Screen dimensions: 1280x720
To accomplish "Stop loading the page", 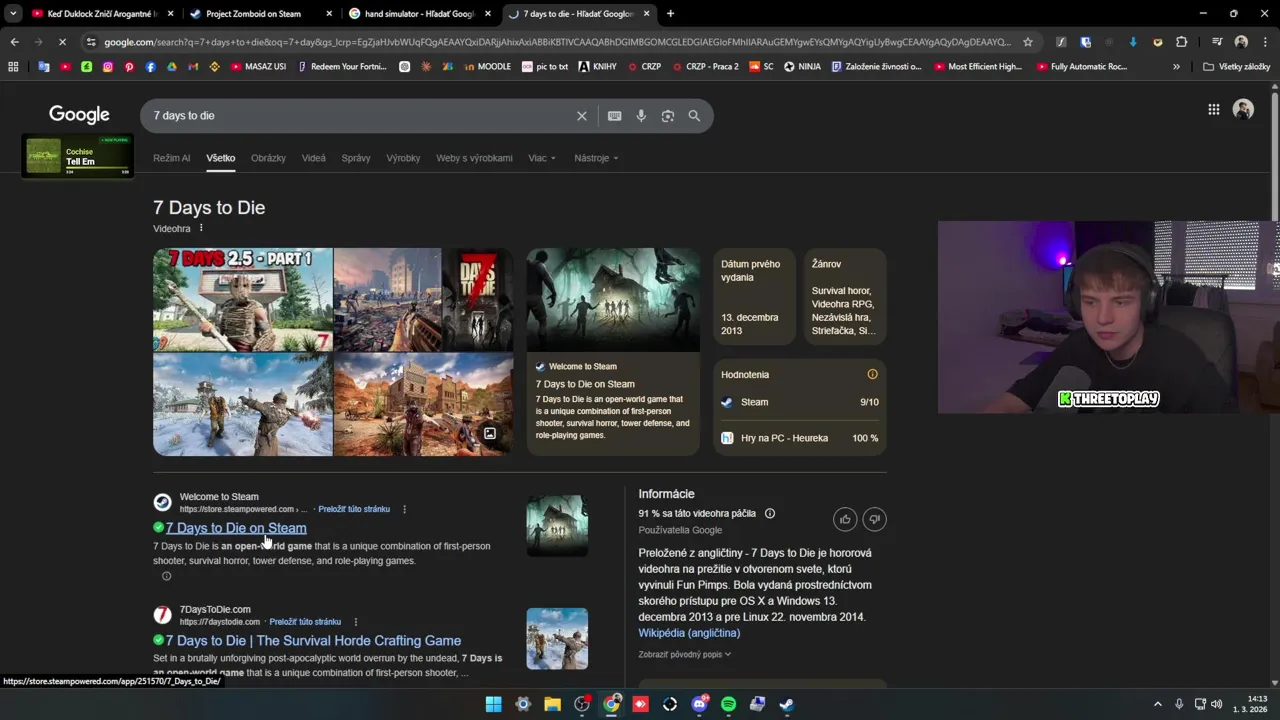I will coord(62,42).
